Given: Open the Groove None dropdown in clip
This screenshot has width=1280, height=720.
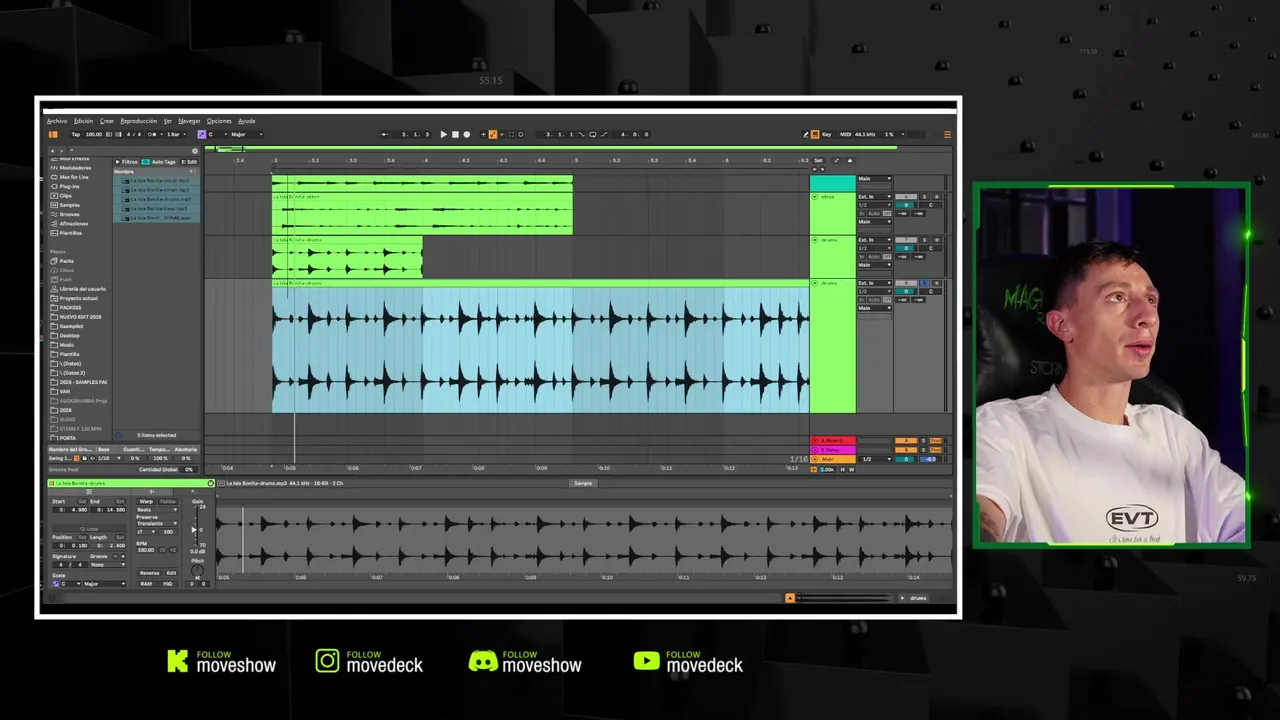Looking at the screenshot, I should click(x=108, y=565).
